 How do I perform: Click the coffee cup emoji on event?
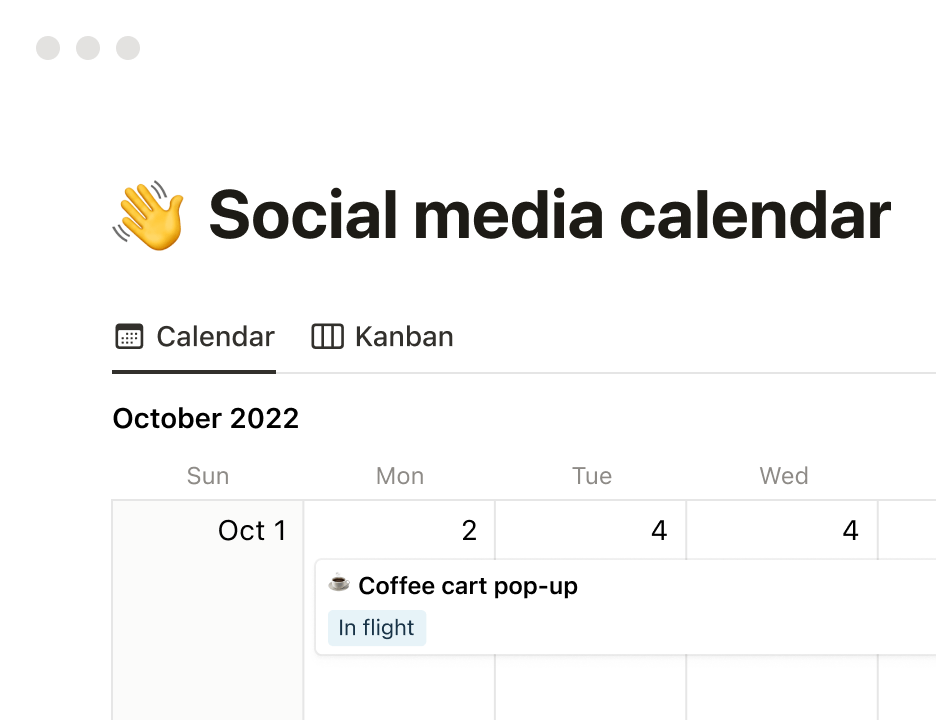click(339, 583)
